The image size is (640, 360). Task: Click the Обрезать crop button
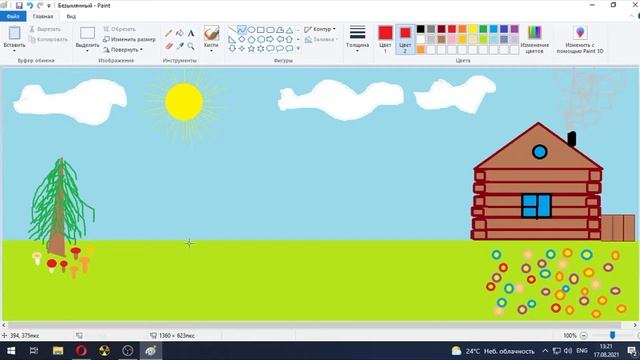(119, 29)
